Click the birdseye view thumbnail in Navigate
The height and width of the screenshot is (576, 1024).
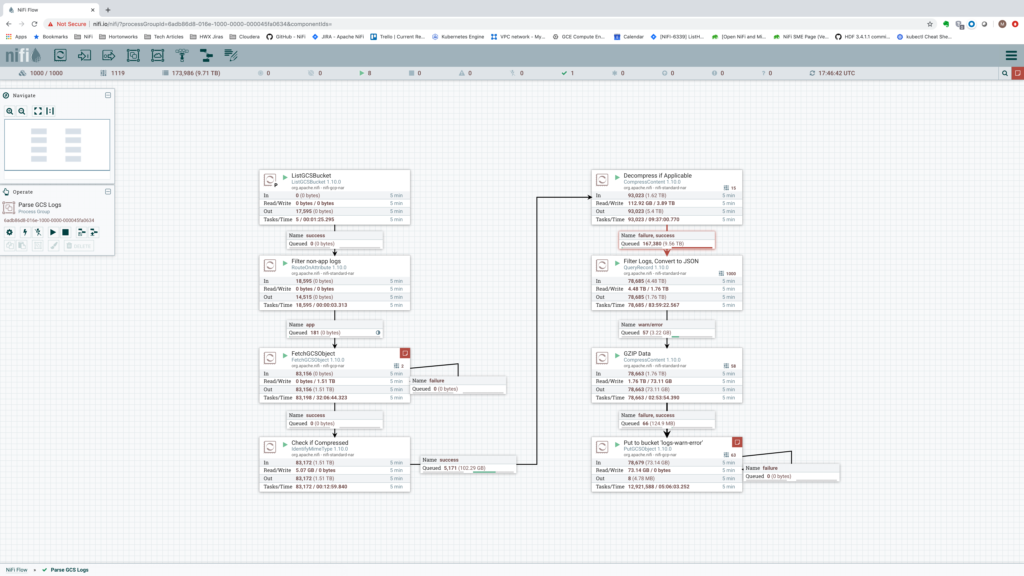[57, 144]
